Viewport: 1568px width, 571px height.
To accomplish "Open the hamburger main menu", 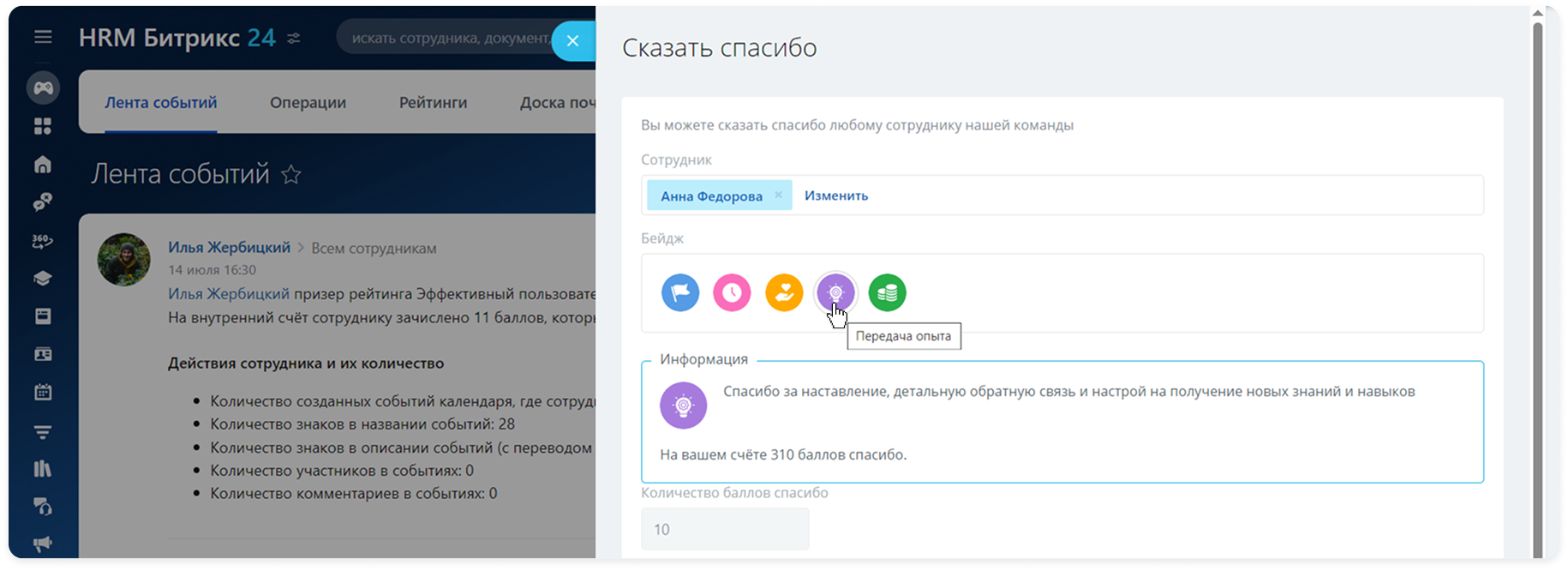I will (x=43, y=37).
